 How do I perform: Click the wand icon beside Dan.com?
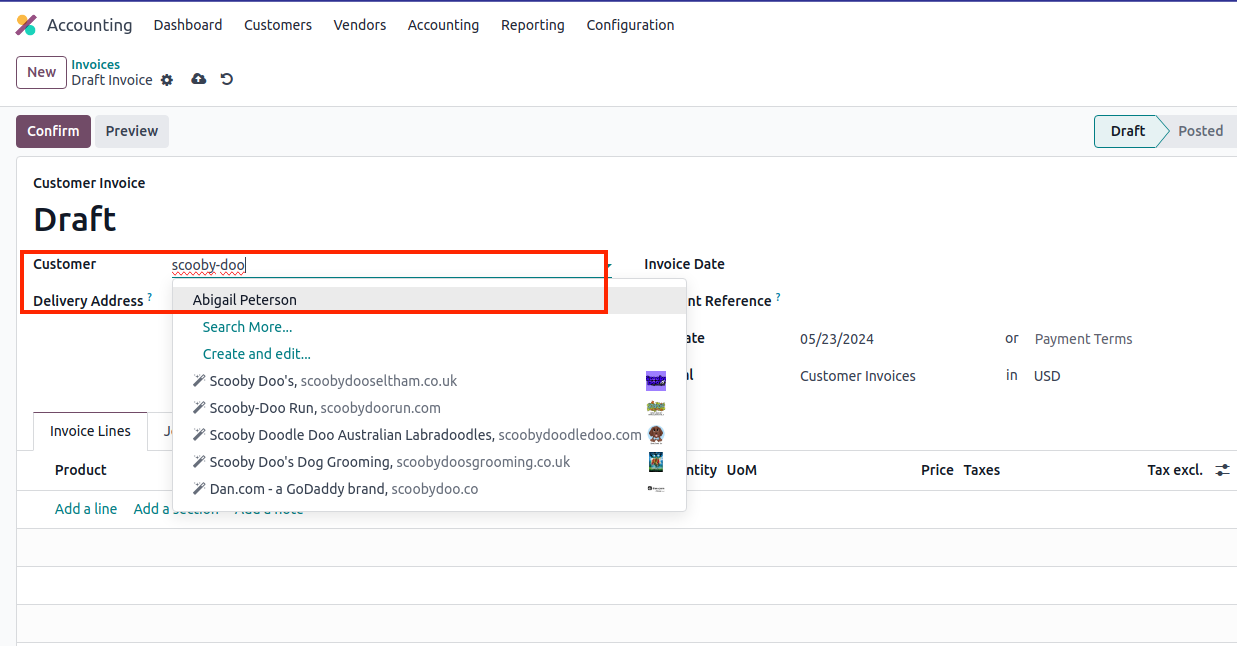click(199, 489)
